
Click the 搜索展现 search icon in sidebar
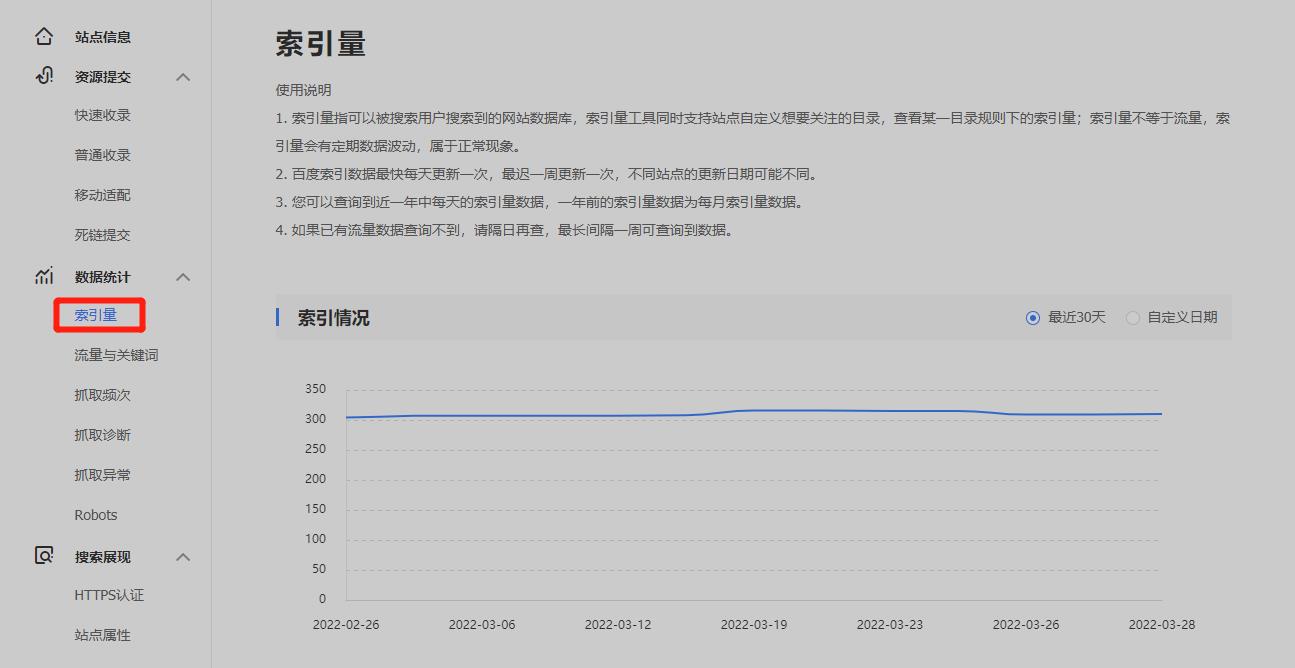tap(44, 556)
